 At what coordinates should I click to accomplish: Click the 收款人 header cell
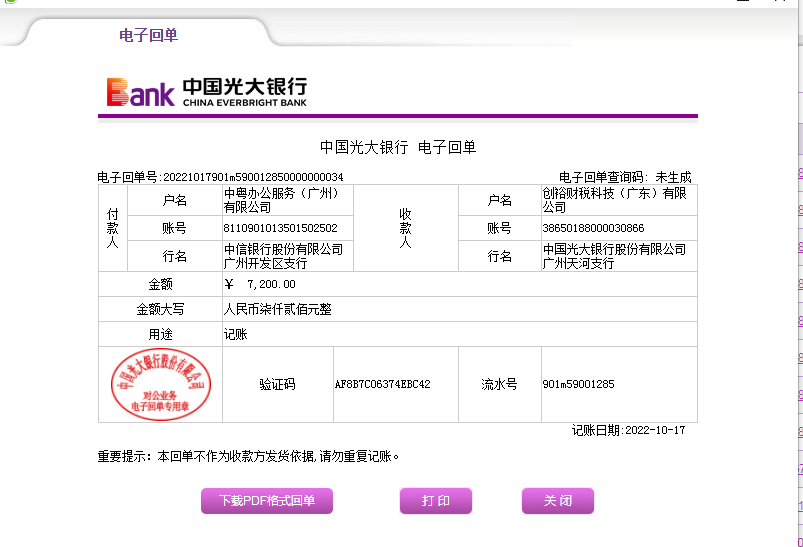406,228
